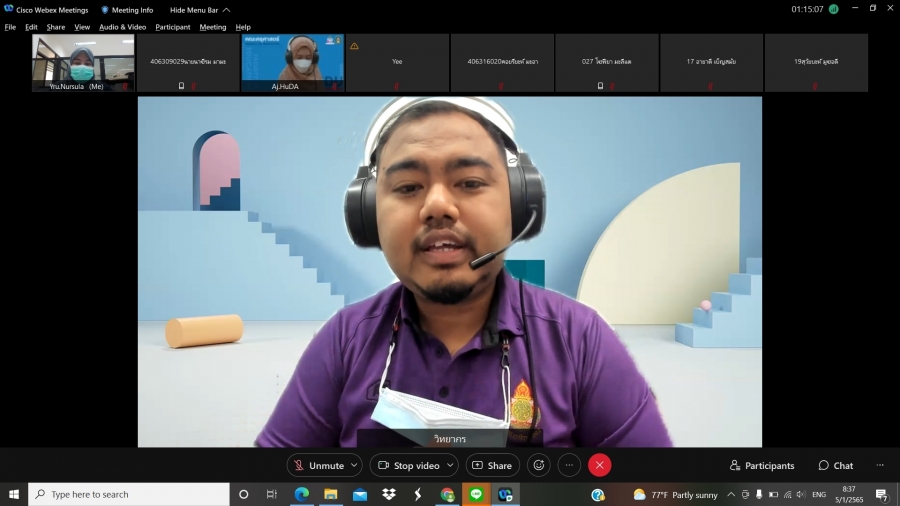Screen dimensions: 900x506
Task: Click the Windows taskbar search box
Action: [130, 494]
